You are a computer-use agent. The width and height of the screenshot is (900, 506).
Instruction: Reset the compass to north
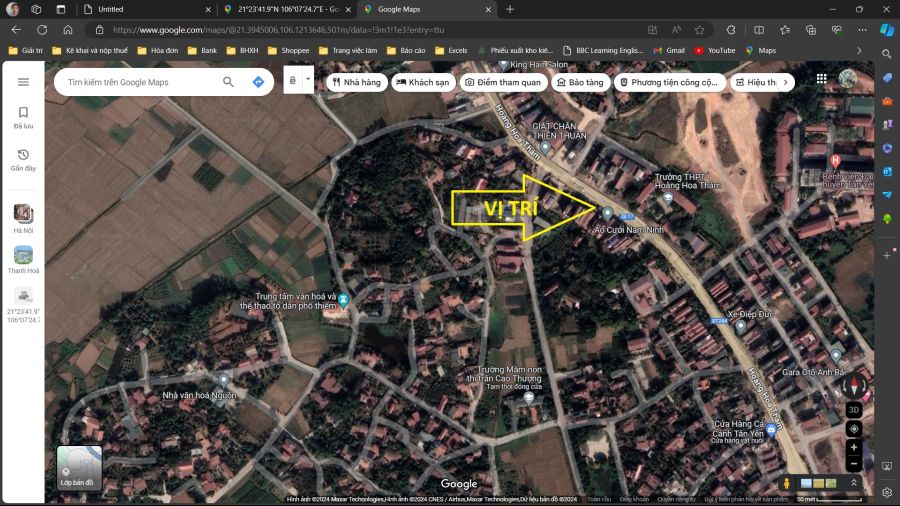pos(853,387)
